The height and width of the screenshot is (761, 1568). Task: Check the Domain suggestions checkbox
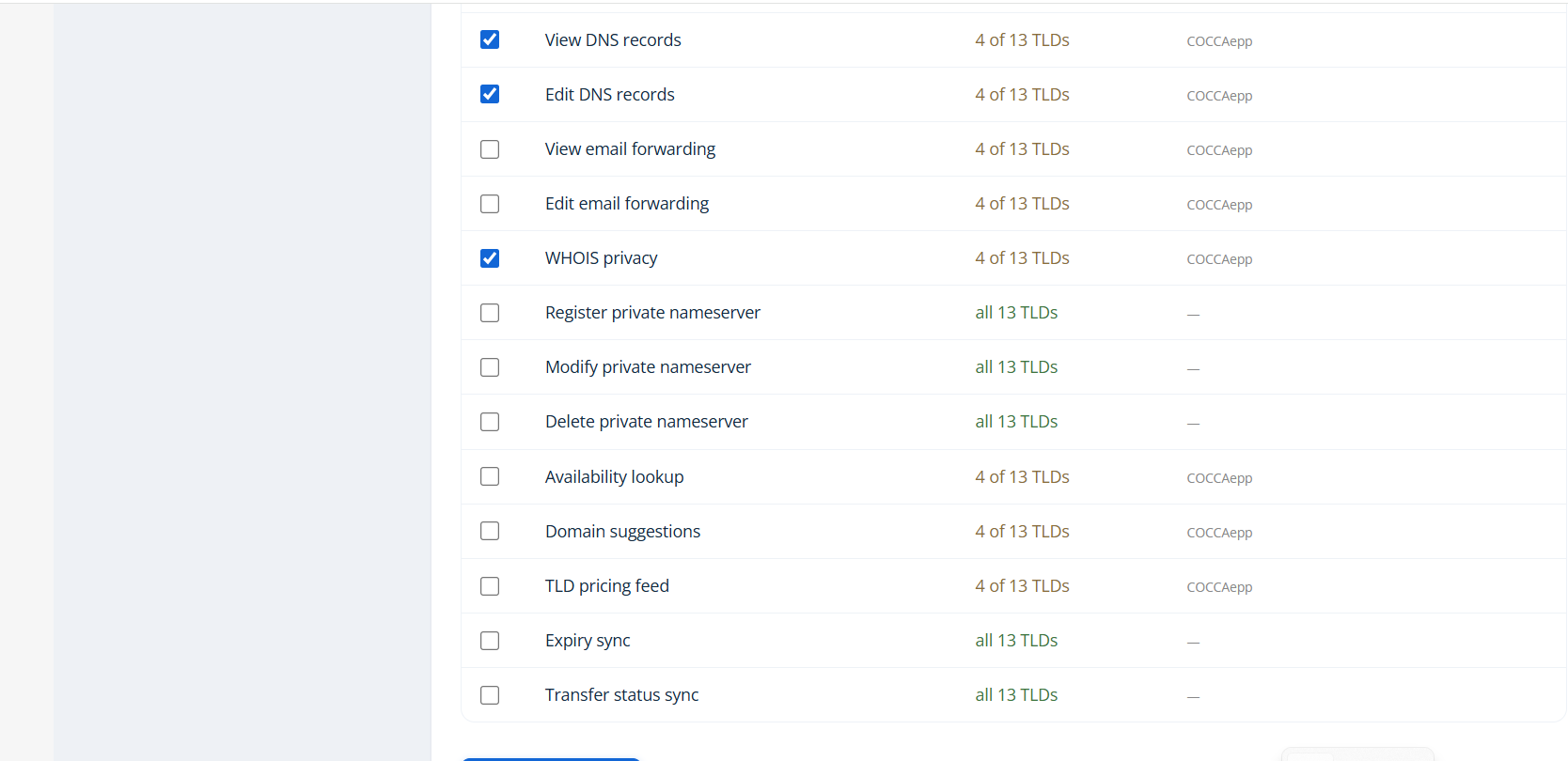pyautogui.click(x=490, y=531)
